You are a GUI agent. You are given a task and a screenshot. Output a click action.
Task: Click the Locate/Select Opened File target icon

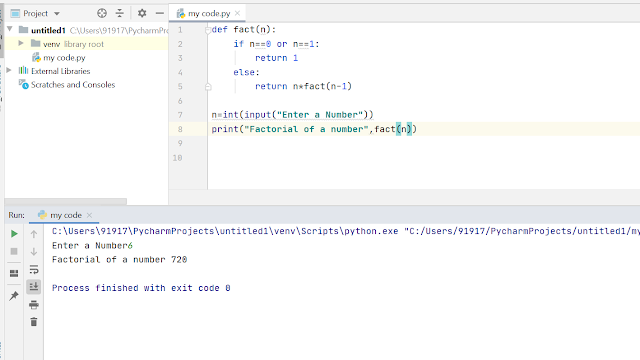(x=102, y=13)
